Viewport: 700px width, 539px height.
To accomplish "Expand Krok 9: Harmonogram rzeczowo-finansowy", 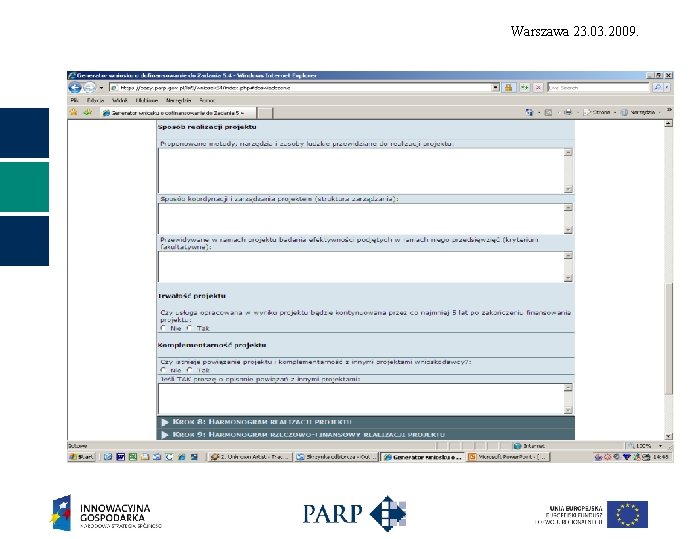I will pyautogui.click(x=366, y=434).
